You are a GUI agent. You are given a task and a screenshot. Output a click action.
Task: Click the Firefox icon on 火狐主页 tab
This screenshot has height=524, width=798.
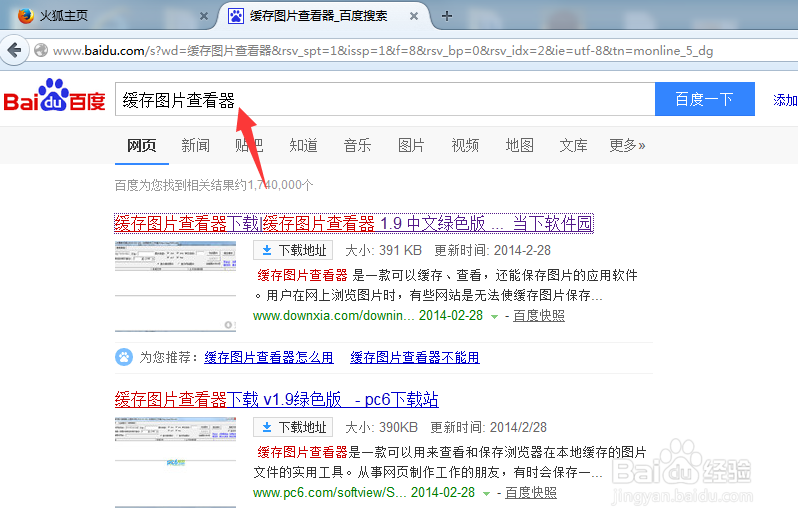click(x=25, y=16)
